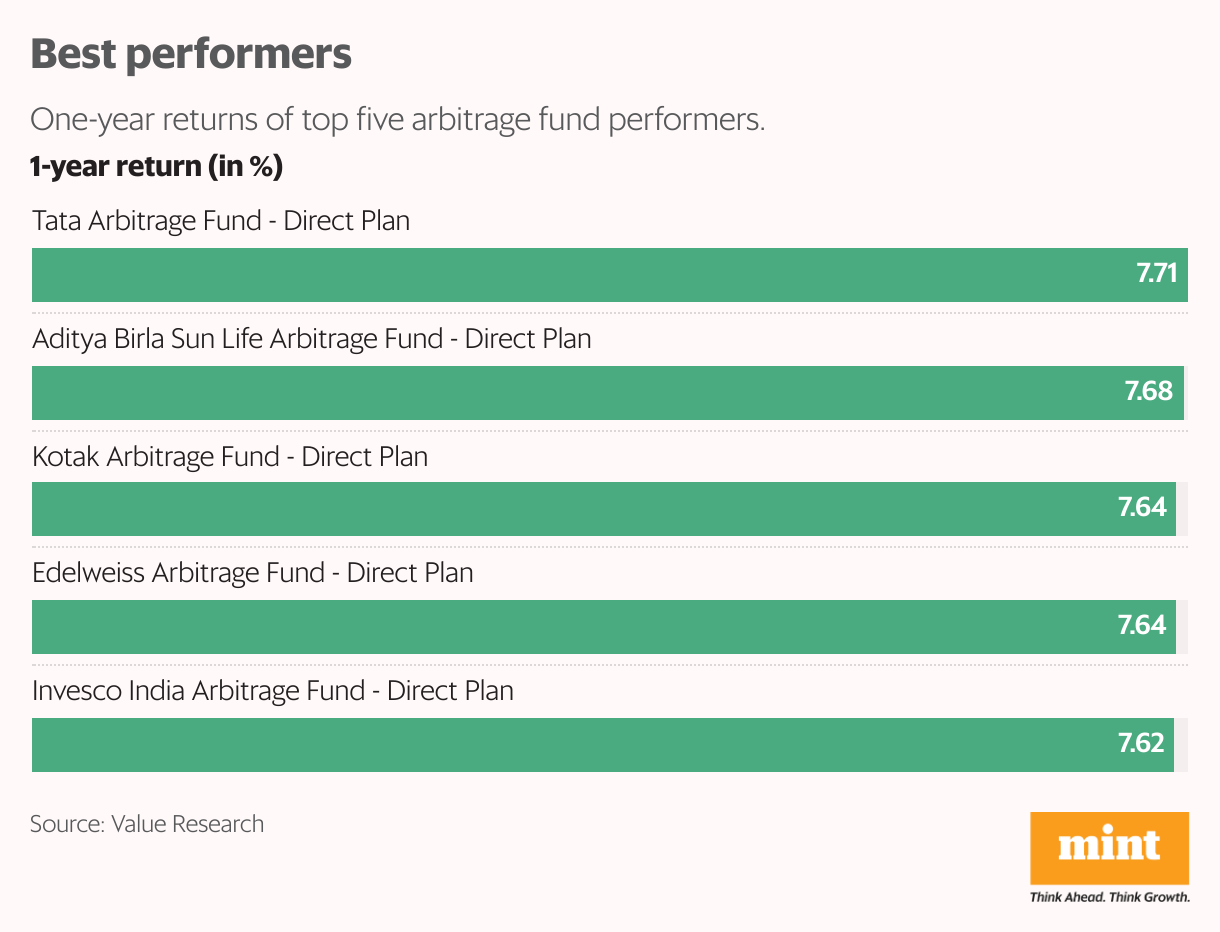Click the one-year returns subtitle text
The image size is (1220, 932).
(x=397, y=120)
